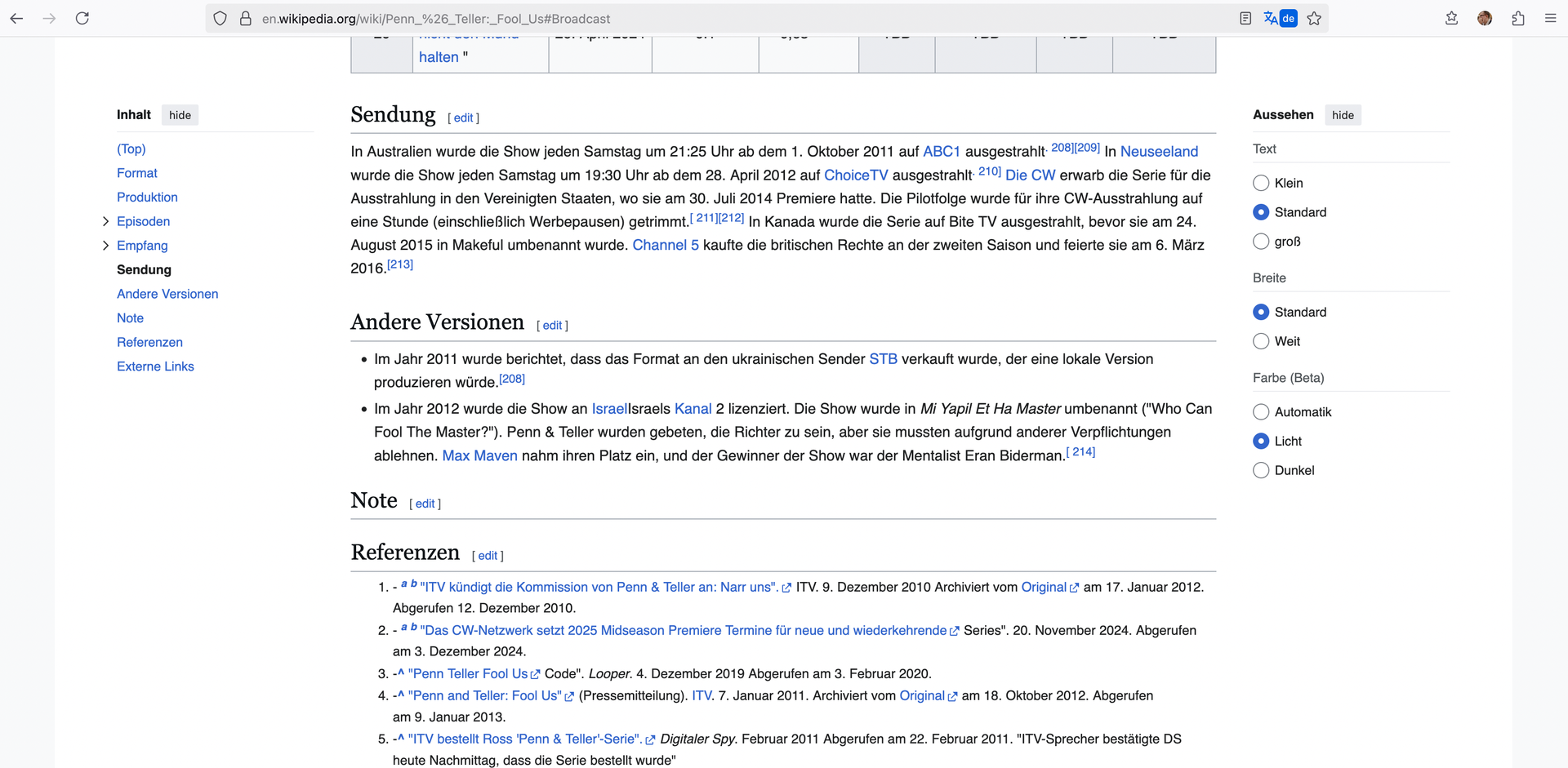Hide the Aussehen panel

1343,115
